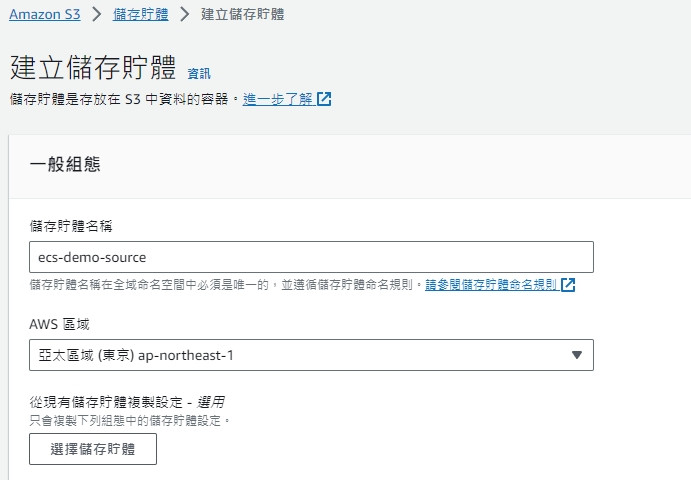The image size is (691, 480).
Task: Focus the 儲存貯體名稱 input field
Action: tap(311, 257)
